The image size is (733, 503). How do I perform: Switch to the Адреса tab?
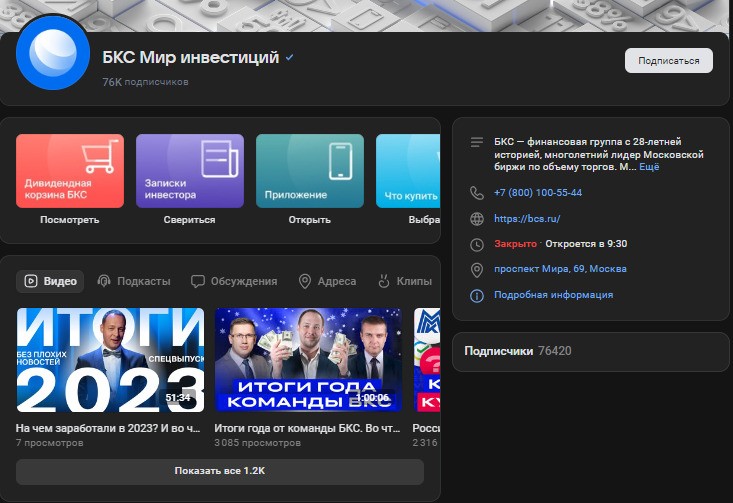coord(327,281)
